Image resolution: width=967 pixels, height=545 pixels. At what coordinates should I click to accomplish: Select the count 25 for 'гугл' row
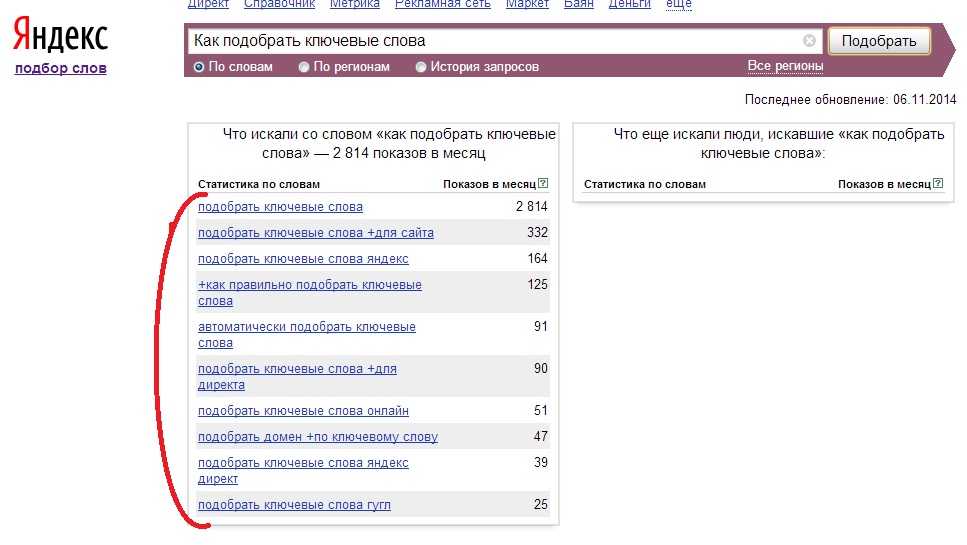(541, 504)
